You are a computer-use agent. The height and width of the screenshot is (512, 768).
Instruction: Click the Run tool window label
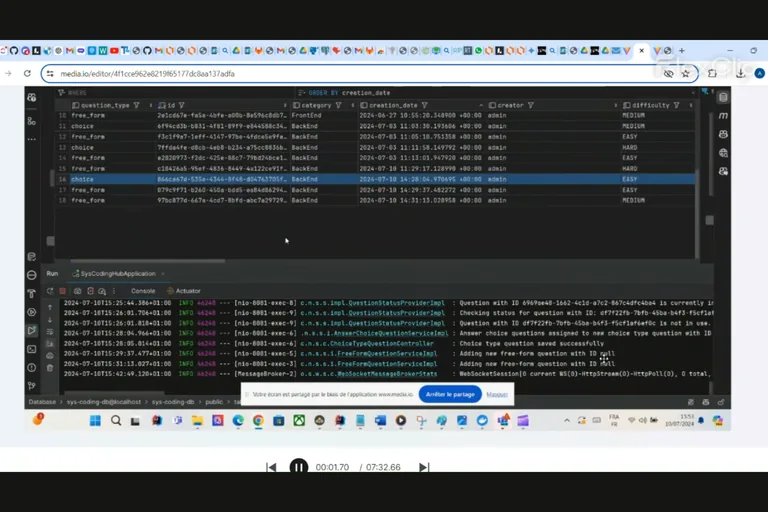coord(52,274)
